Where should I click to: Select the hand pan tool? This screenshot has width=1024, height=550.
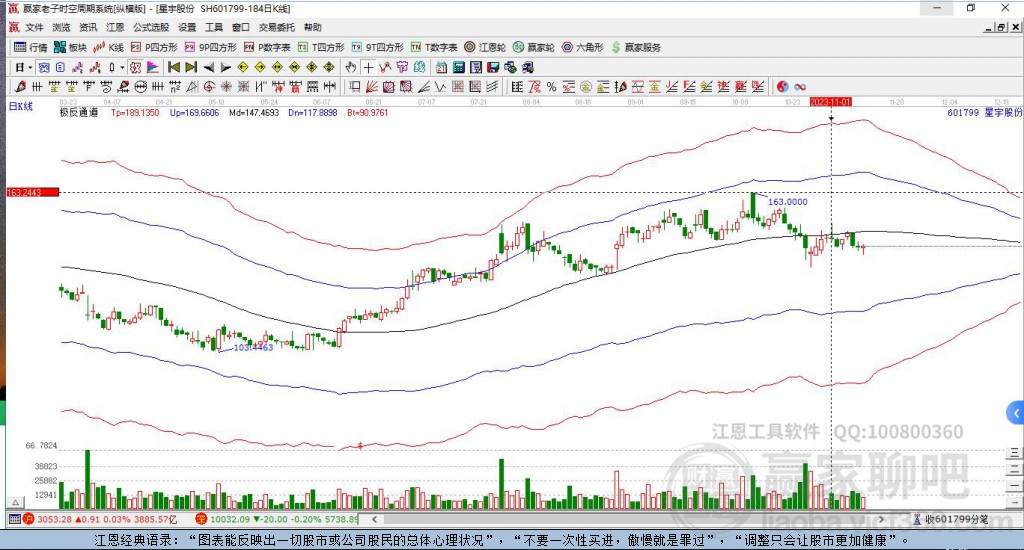(x=351, y=67)
